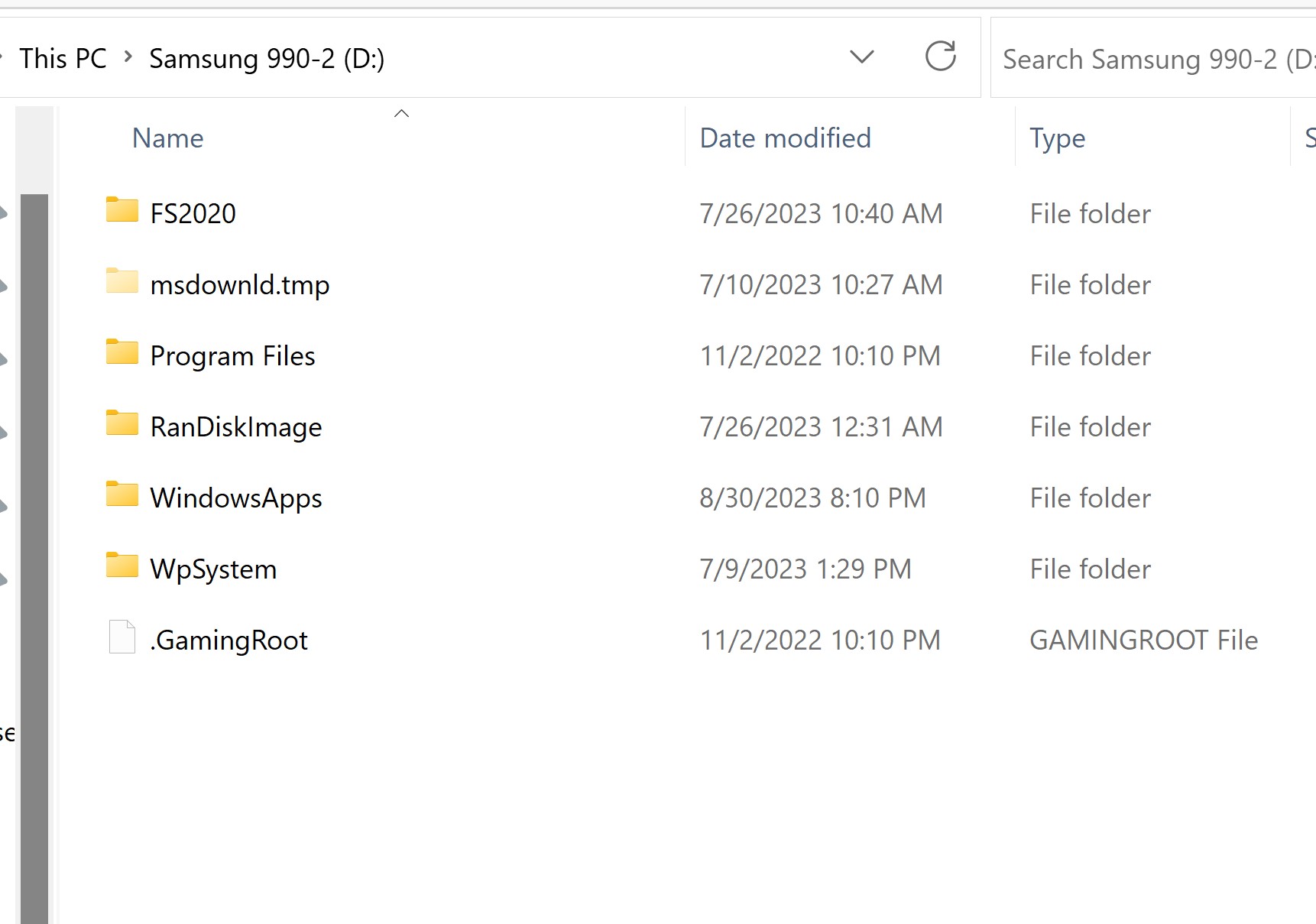Viewport: 1316px width, 924px height.
Task: Click the .GamingRoot file icon
Action: 122,637
